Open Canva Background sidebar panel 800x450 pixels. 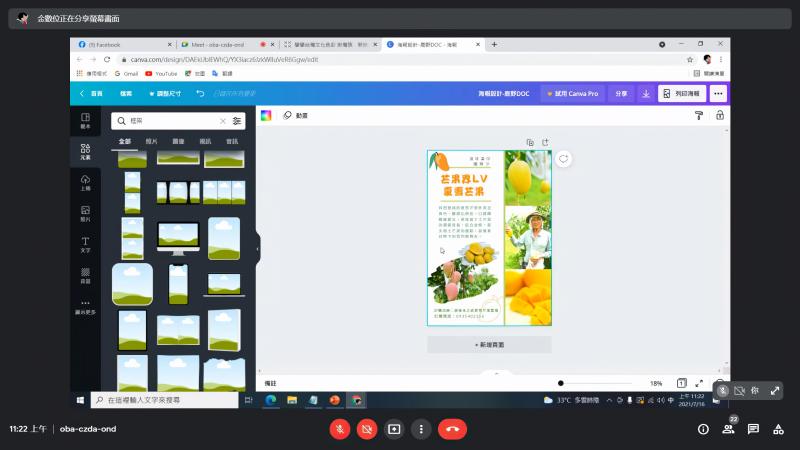(85, 276)
